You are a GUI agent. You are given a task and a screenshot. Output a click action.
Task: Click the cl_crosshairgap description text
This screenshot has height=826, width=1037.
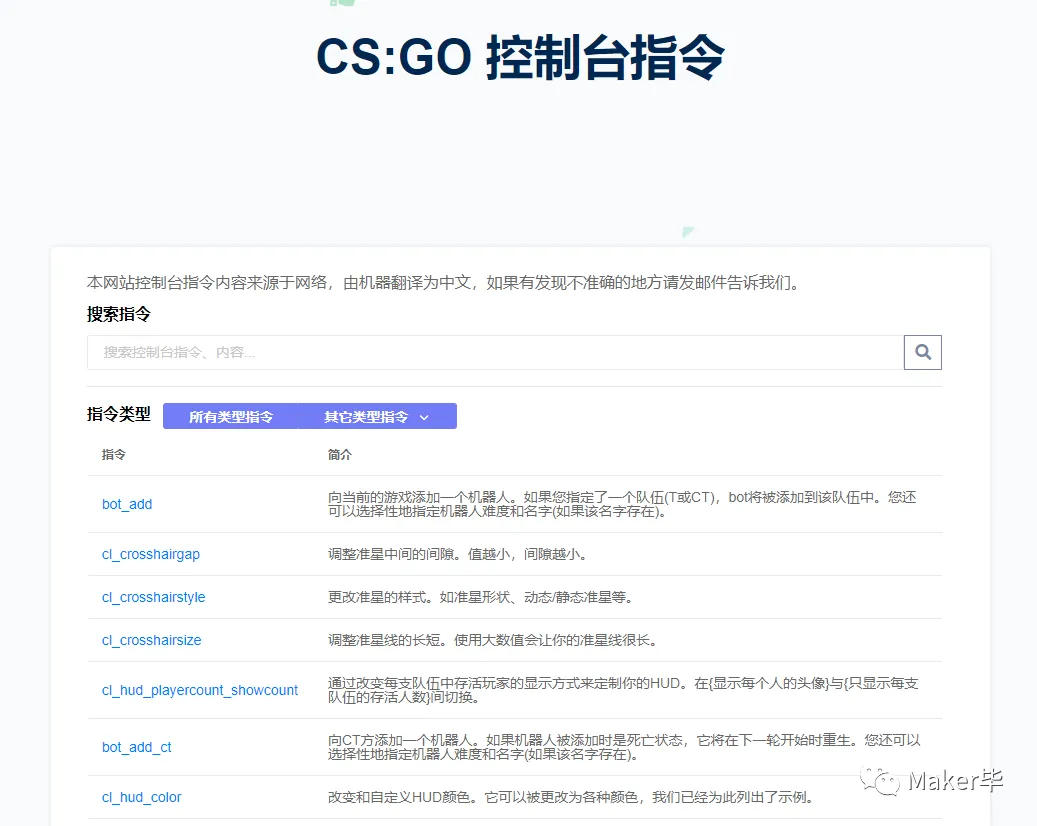coord(458,554)
